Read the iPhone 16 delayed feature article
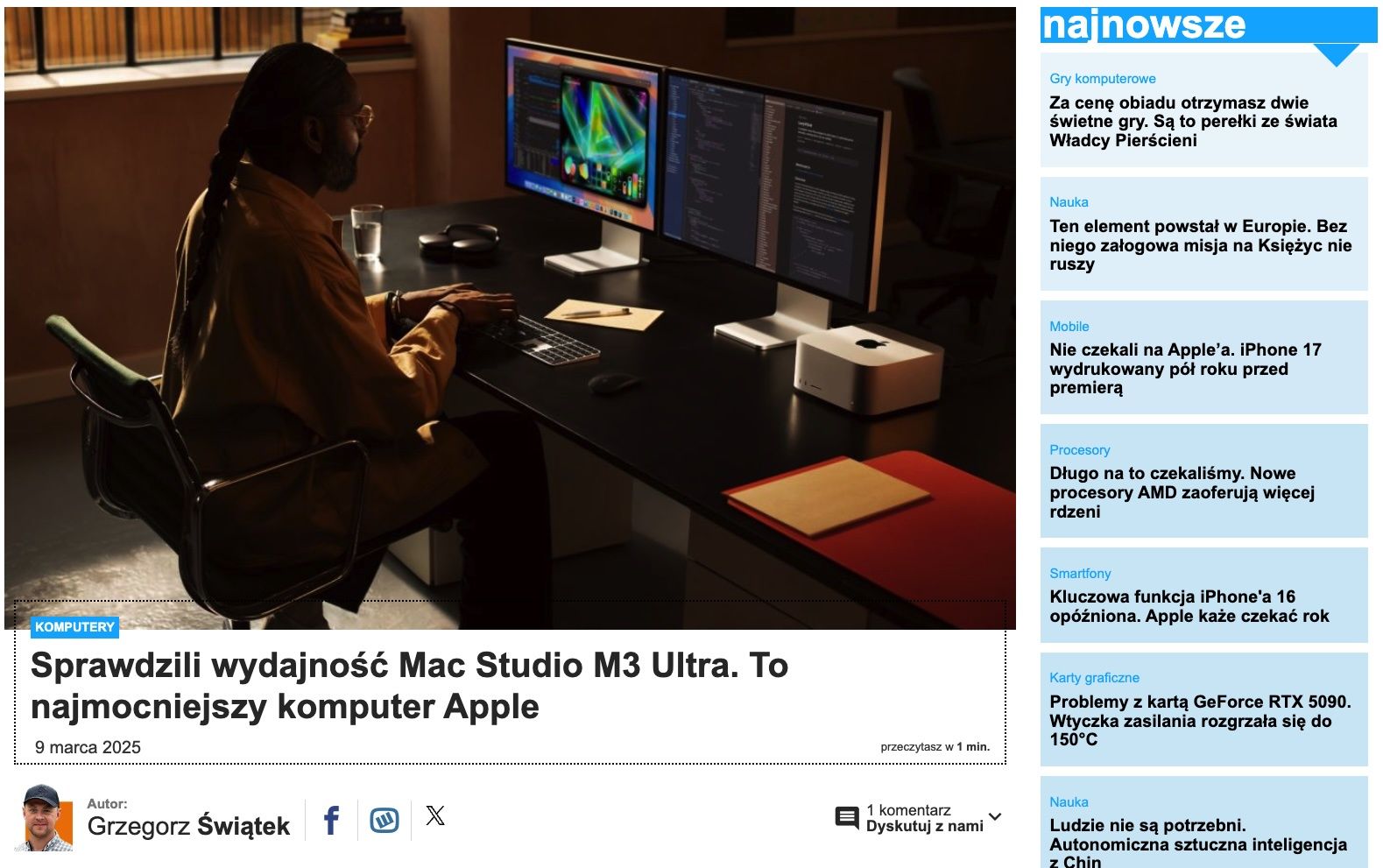Image resolution: width=1383 pixels, height=868 pixels. [x=1189, y=606]
